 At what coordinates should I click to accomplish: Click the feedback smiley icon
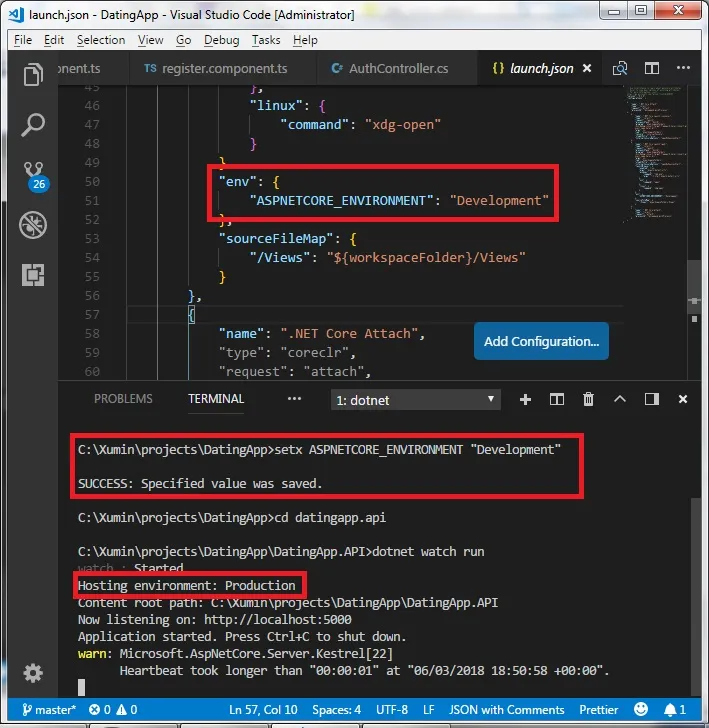tap(641, 709)
